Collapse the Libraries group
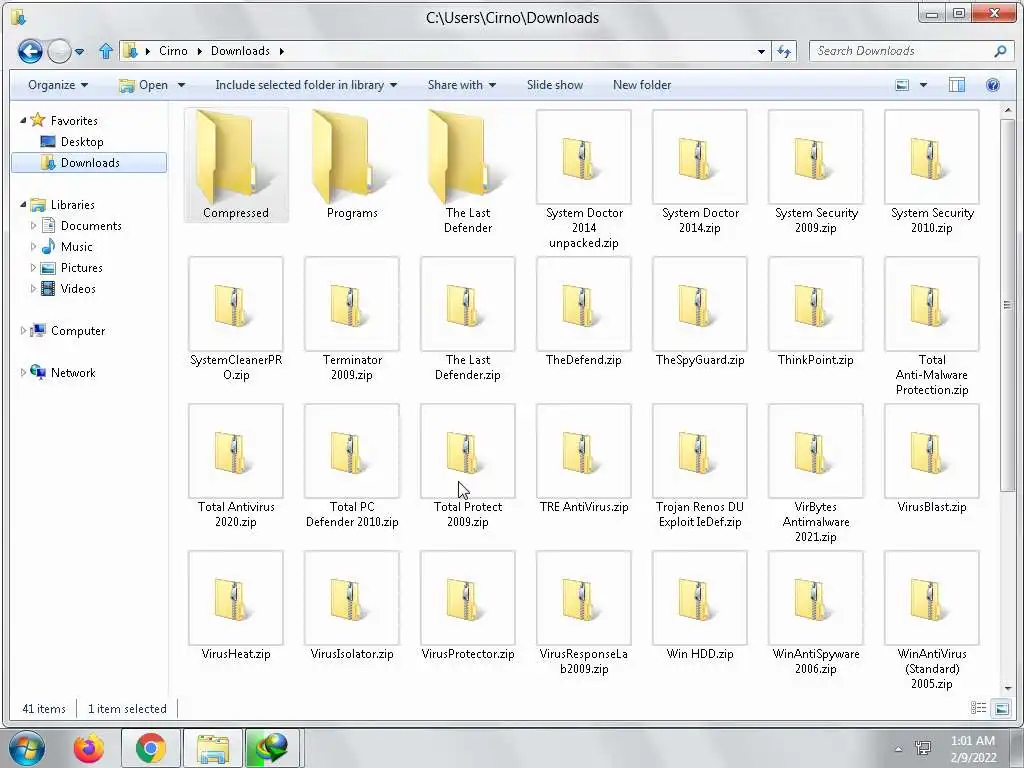Image resolution: width=1024 pixels, height=768 pixels. (24, 204)
